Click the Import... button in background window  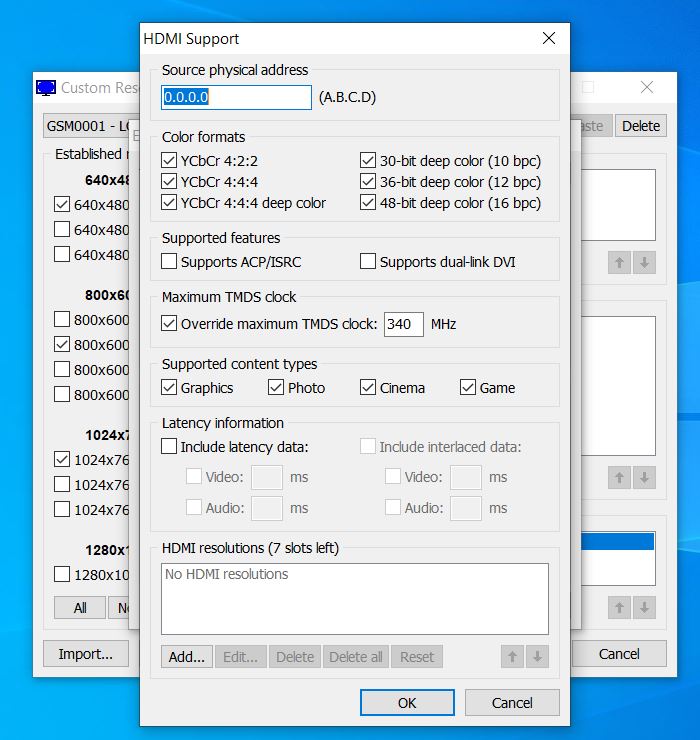pyautogui.click(x=85, y=654)
